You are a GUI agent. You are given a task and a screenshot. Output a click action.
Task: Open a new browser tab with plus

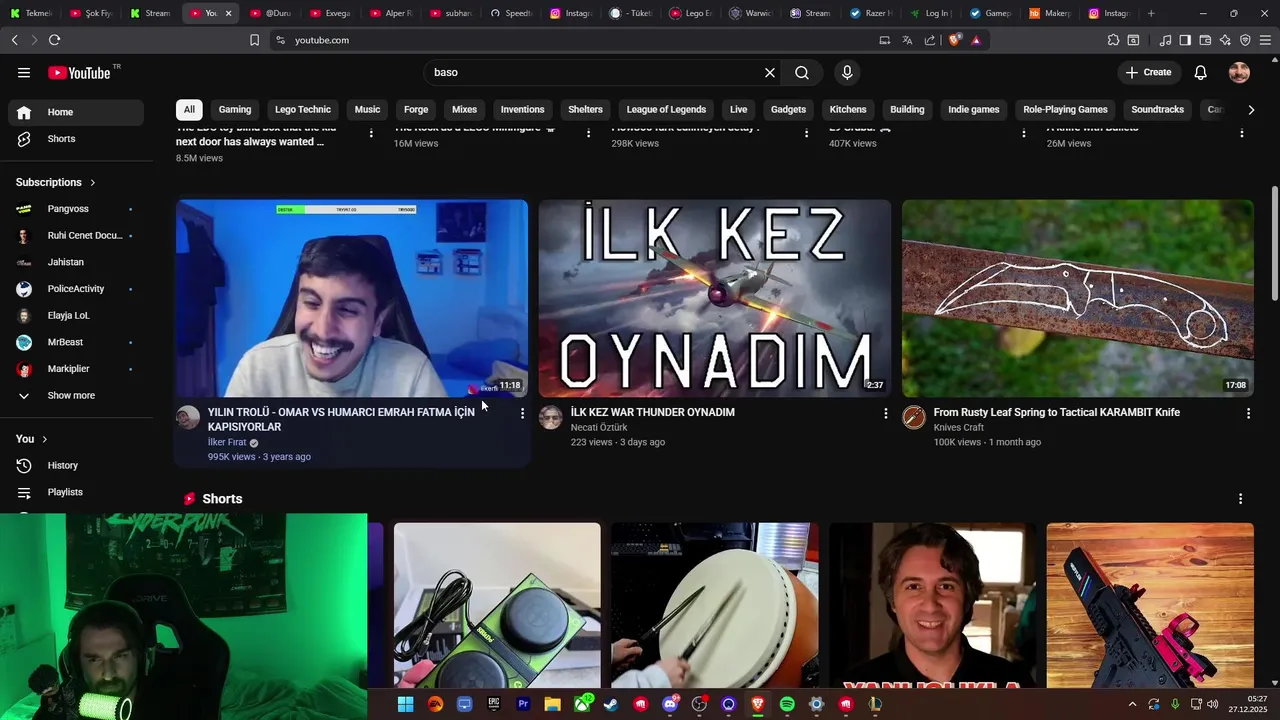(x=1151, y=13)
